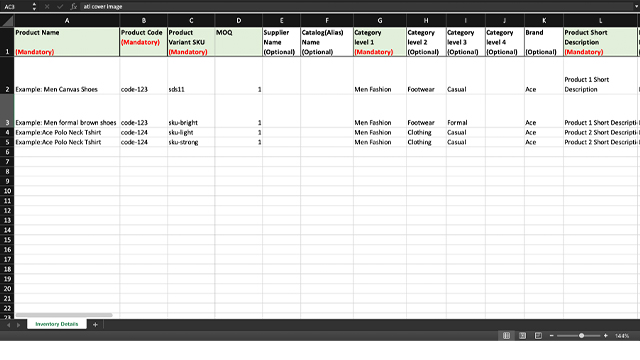Click the 'Clothing' cell in row 4
Screen dimensions: 640x360
click(426, 132)
